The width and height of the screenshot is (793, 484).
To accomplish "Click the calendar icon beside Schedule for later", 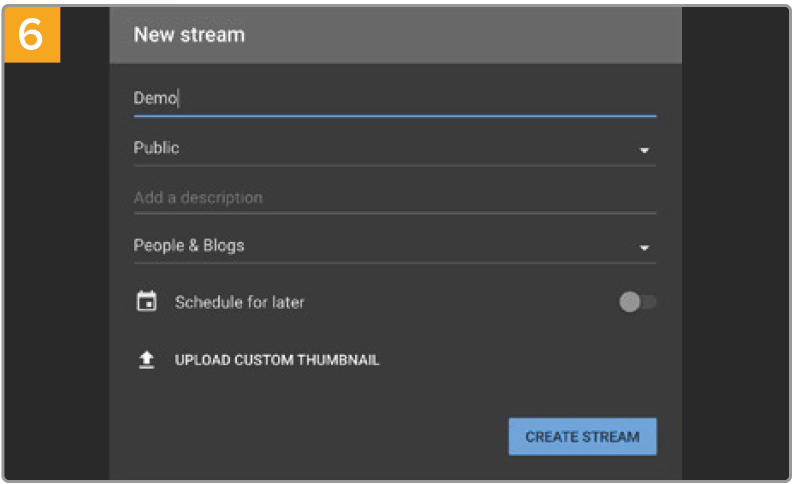I will [x=145, y=302].
